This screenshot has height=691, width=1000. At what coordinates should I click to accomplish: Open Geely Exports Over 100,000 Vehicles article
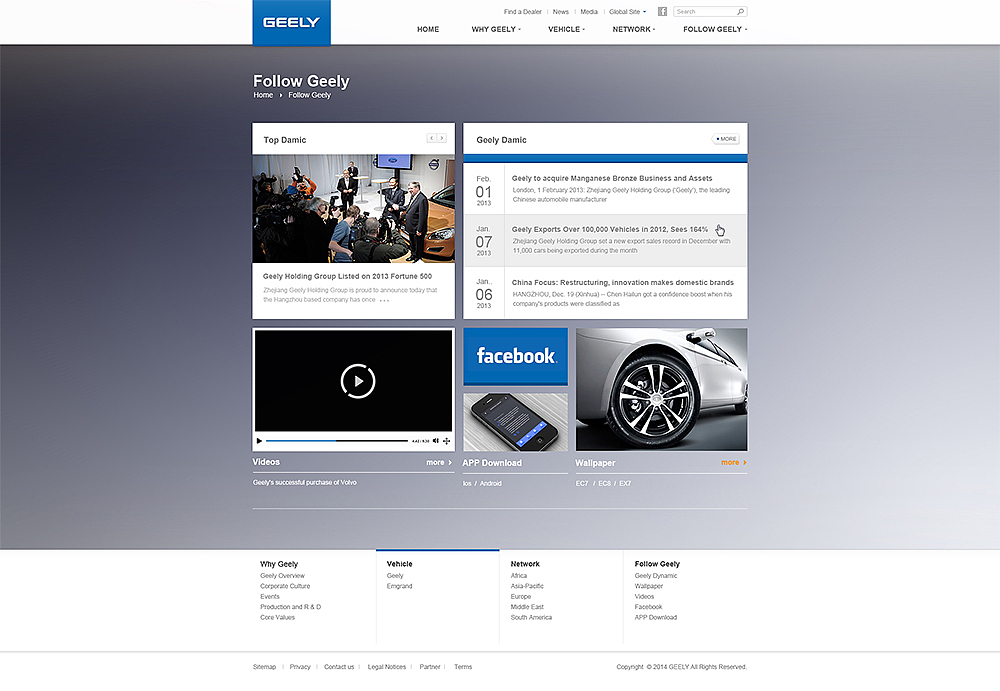(x=610, y=229)
